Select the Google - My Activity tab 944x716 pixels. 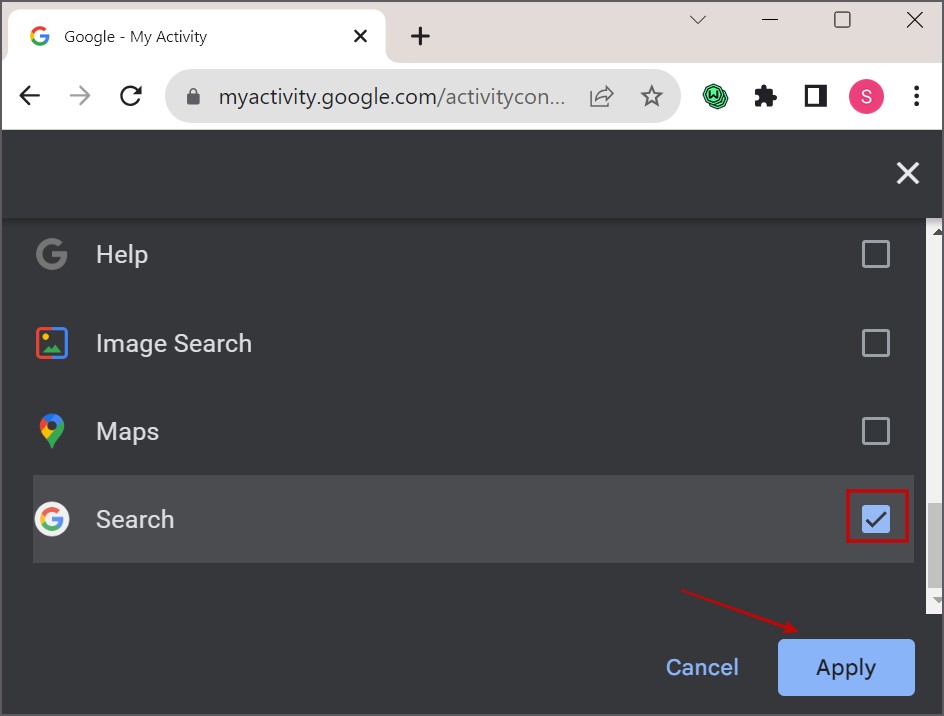(x=196, y=36)
